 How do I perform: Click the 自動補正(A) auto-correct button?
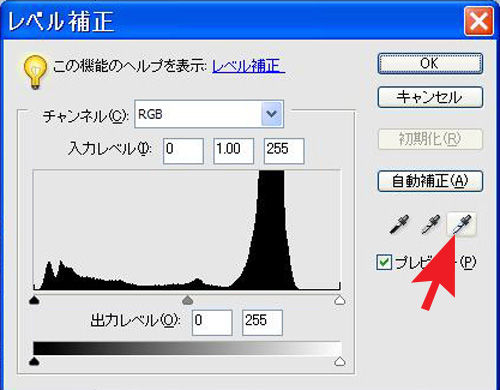tap(430, 181)
